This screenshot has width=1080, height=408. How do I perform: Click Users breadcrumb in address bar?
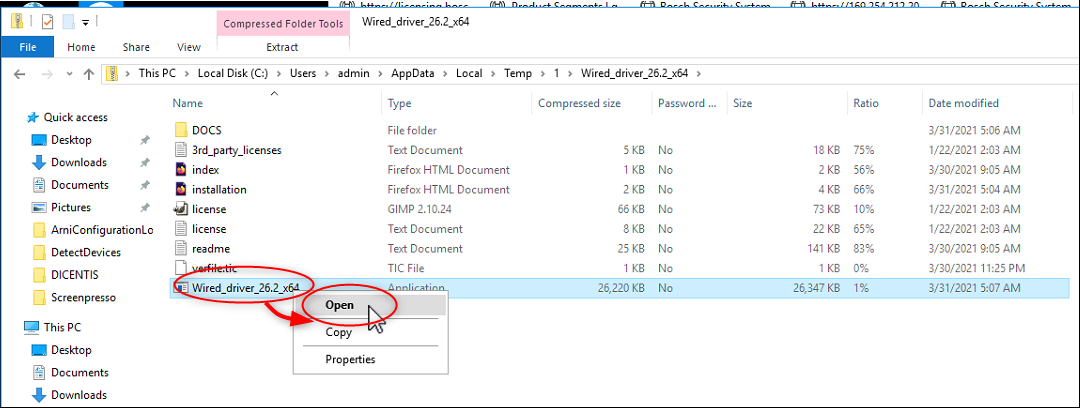(x=303, y=73)
